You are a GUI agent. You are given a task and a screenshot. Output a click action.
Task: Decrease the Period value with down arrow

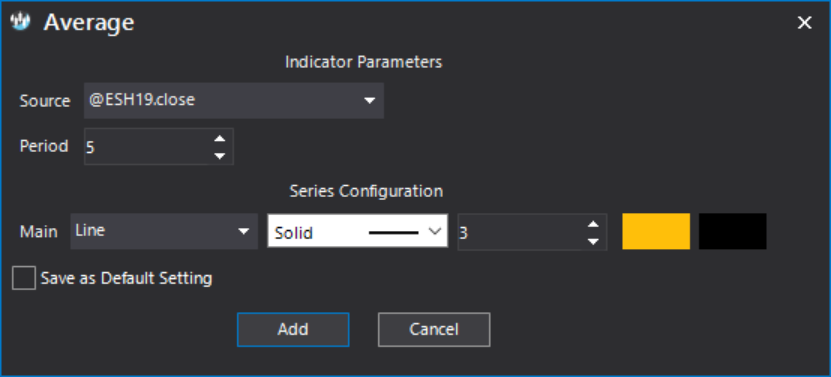click(219, 156)
